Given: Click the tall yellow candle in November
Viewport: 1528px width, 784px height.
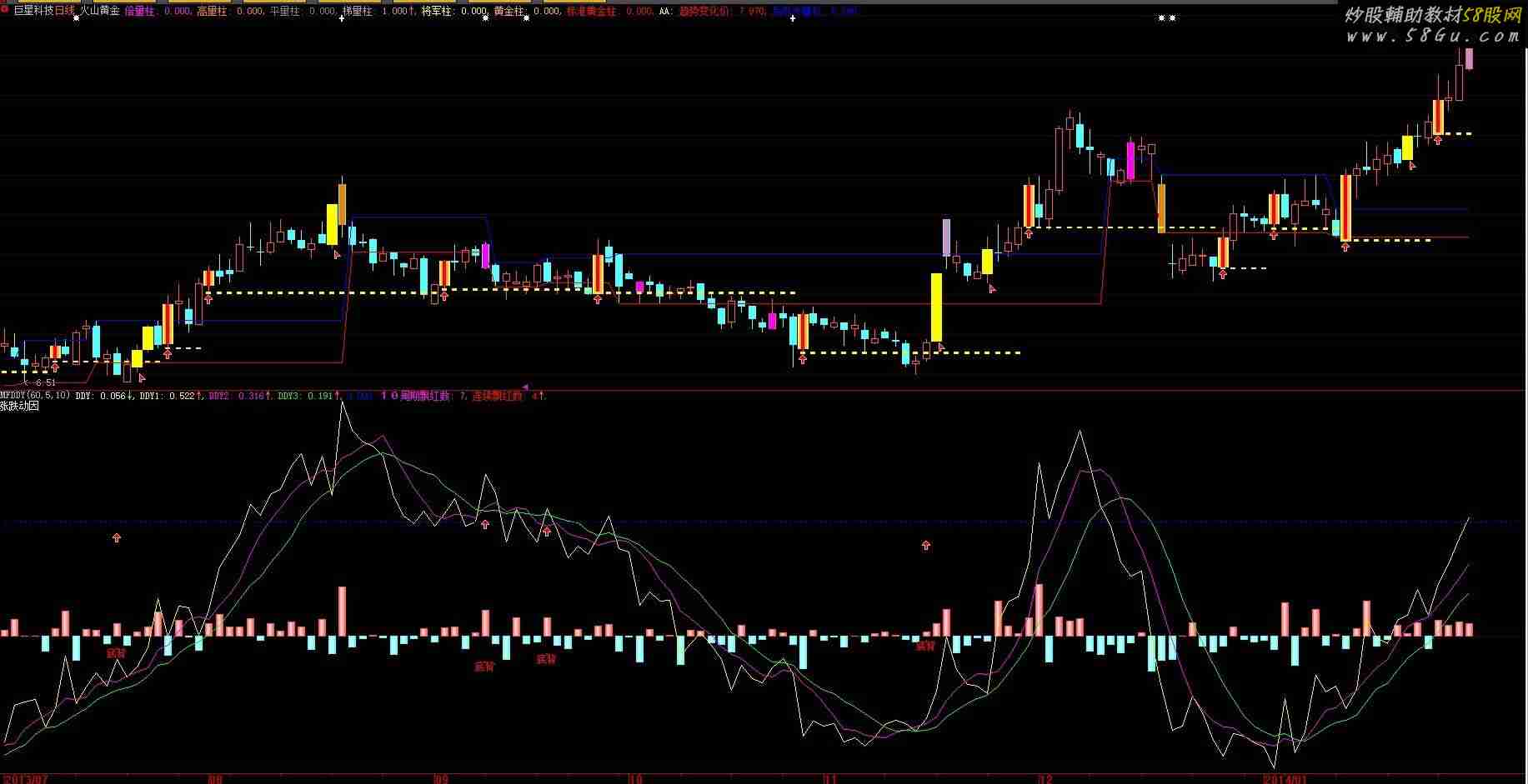Looking at the screenshot, I should click(x=936, y=307).
